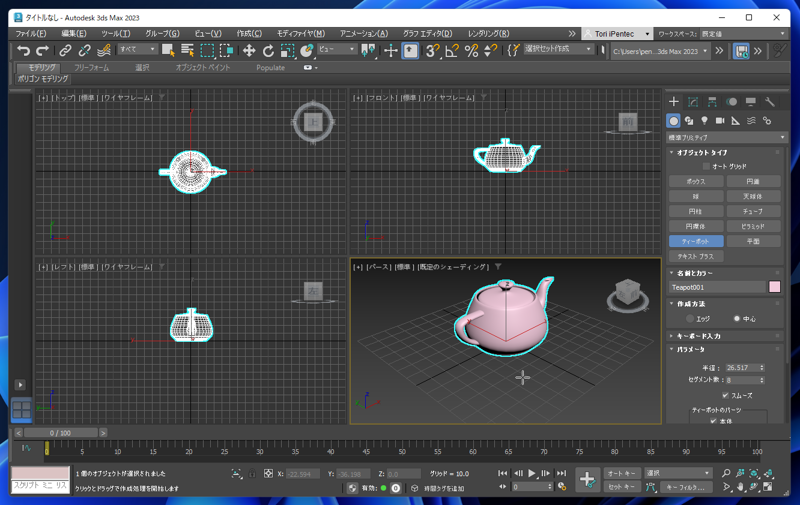800x505 pixels.
Task: Activate the Select and Scale tool
Action: click(288, 50)
